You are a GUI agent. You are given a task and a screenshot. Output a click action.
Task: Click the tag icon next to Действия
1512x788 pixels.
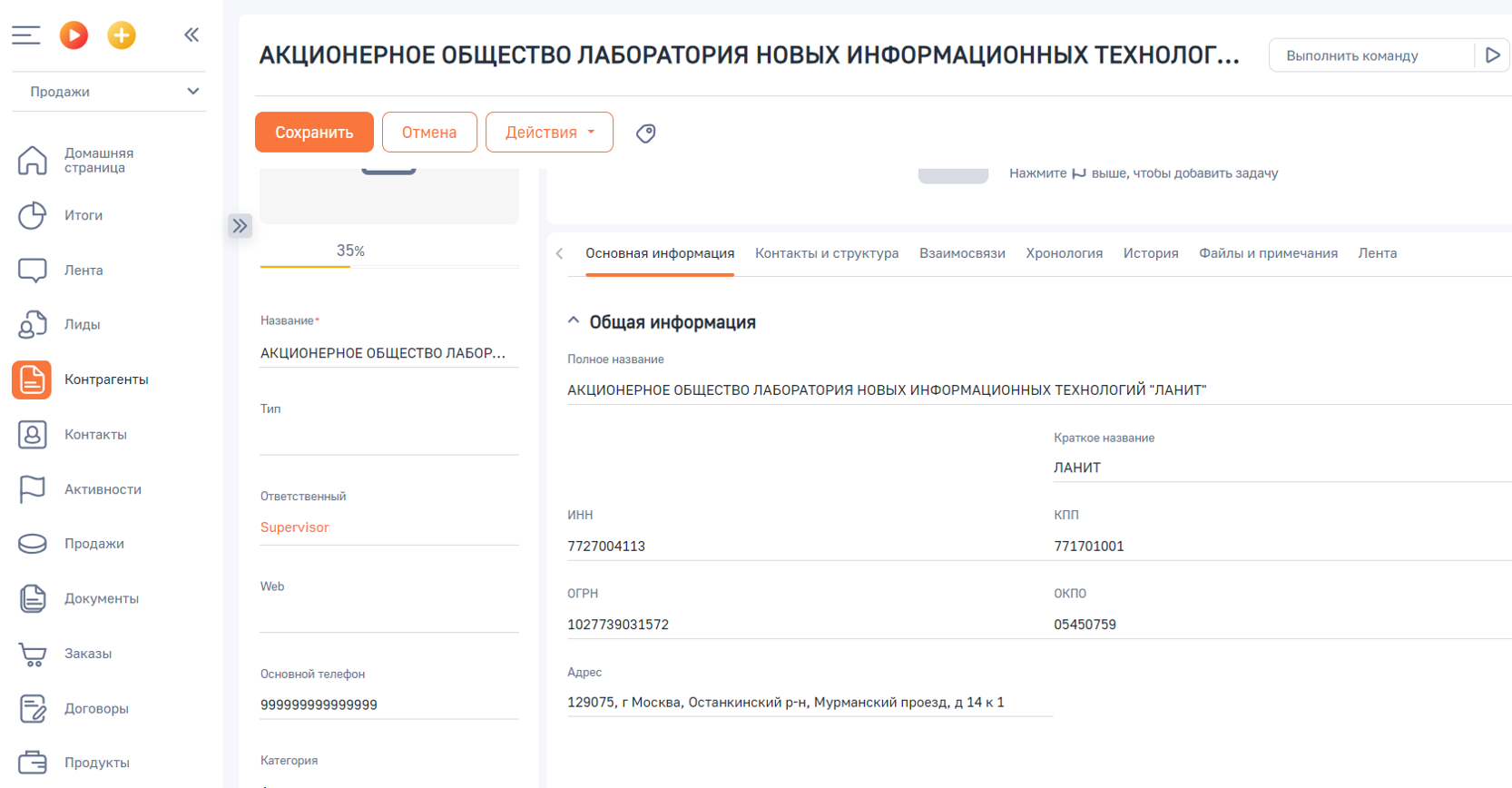point(646,133)
